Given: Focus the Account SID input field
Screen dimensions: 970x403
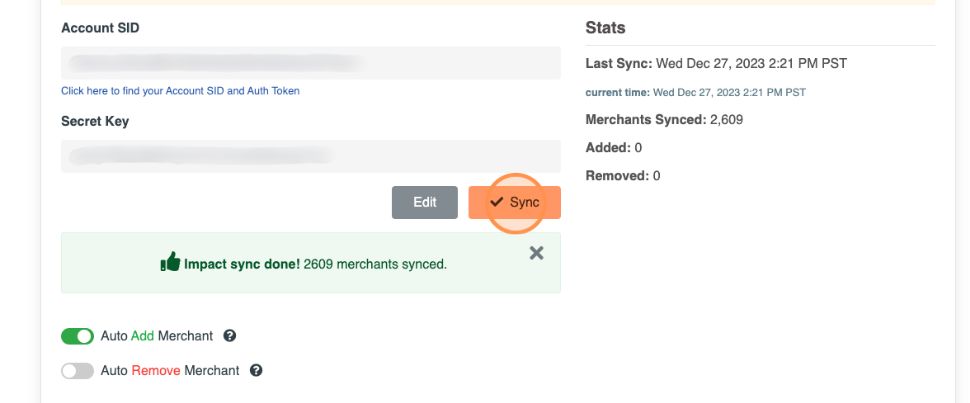Looking at the screenshot, I should (310, 63).
